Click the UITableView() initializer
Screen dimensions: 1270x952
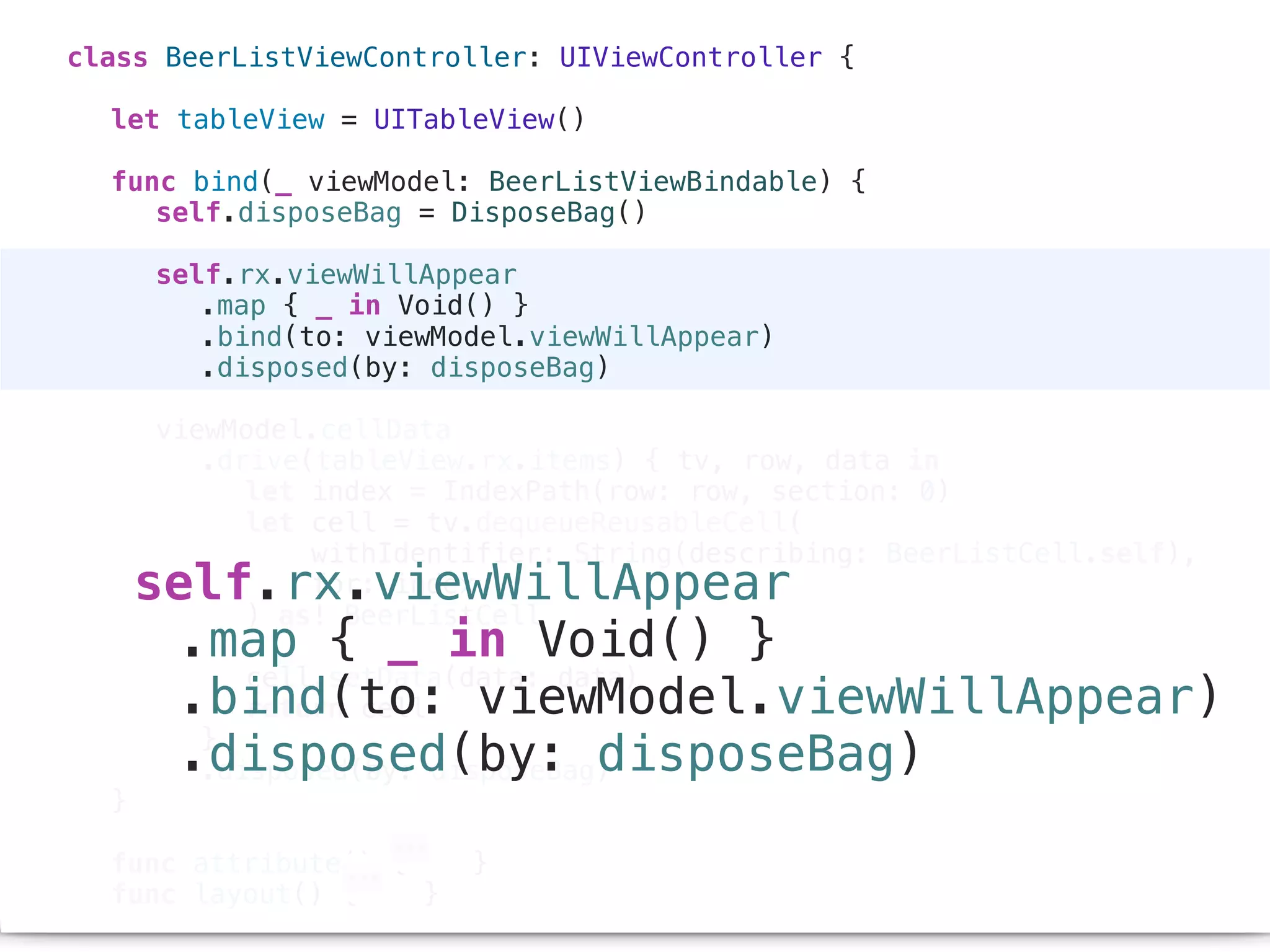tap(479, 120)
